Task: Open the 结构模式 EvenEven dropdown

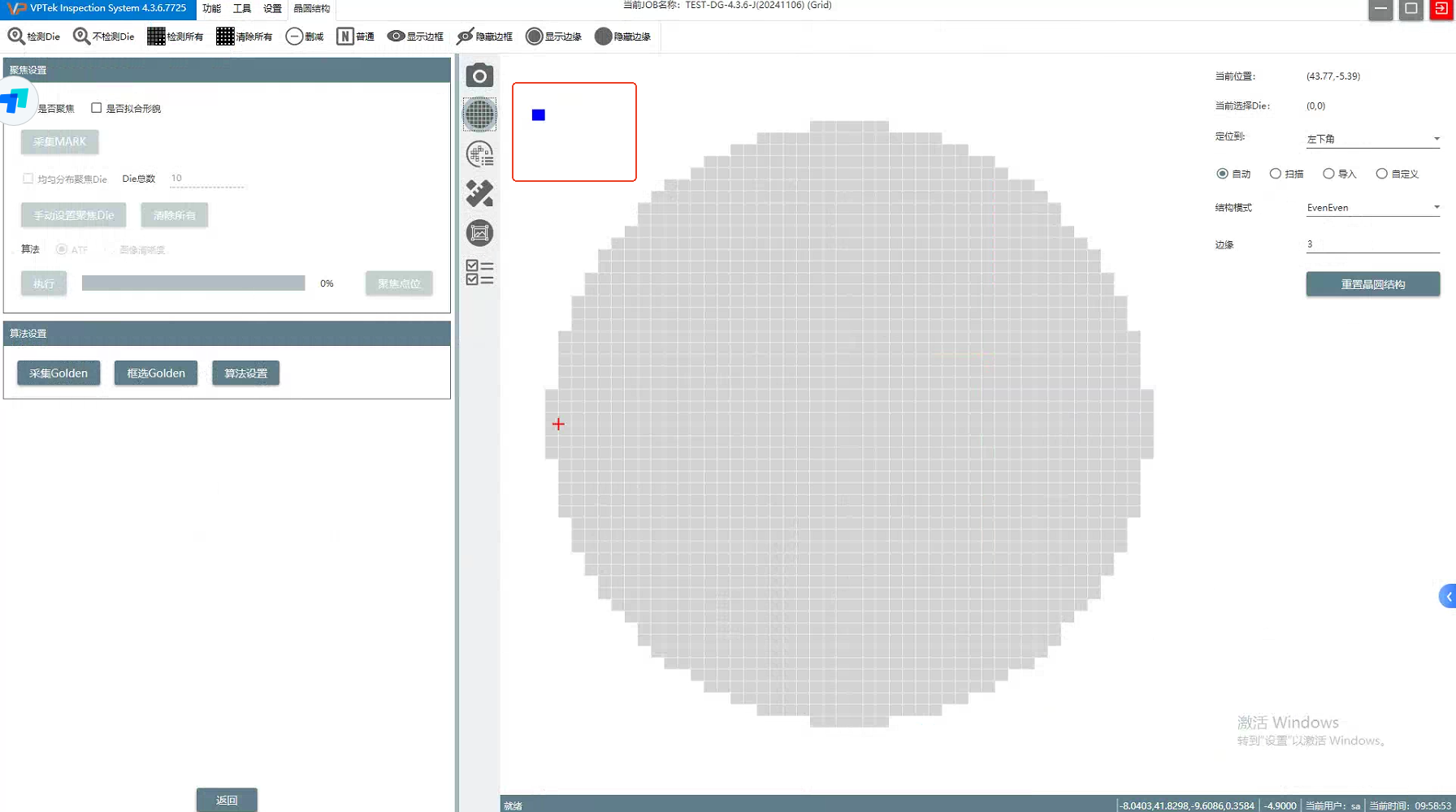Action: point(1372,208)
